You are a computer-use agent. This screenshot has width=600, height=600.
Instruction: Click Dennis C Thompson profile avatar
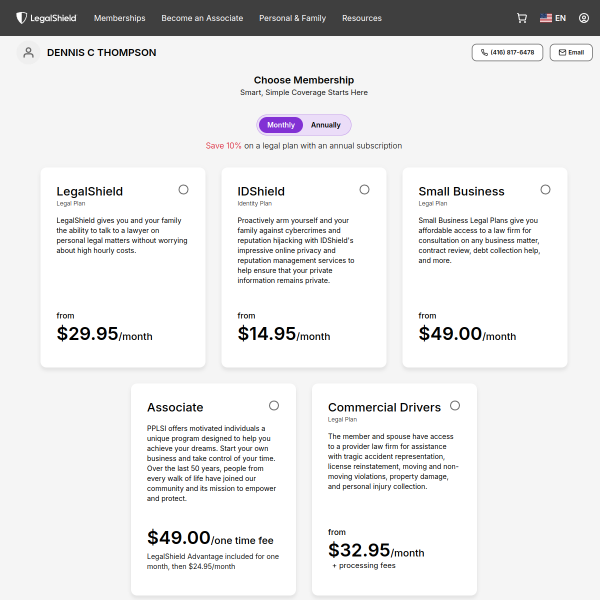click(28, 52)
